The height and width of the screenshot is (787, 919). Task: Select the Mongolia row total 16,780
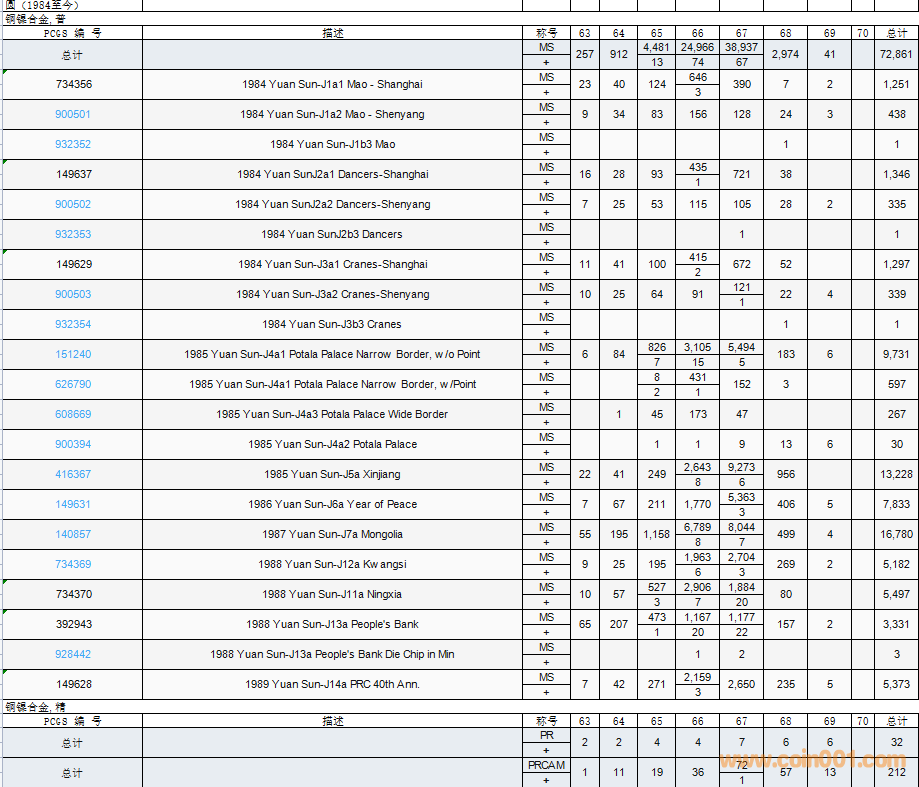pos(896,535)
